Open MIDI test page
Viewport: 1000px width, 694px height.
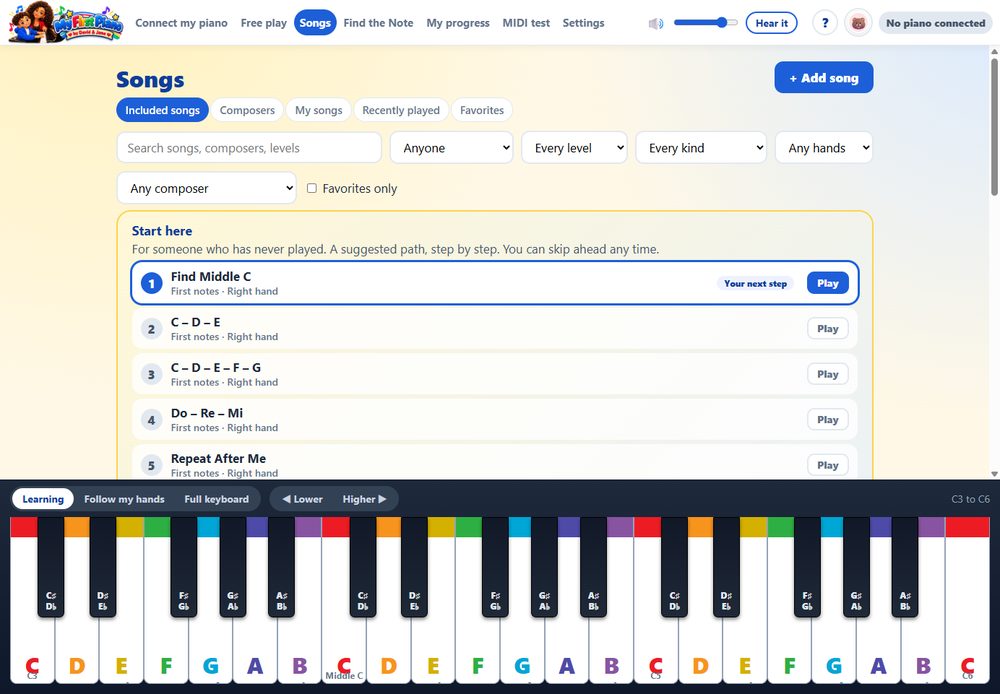click(526, 23)
